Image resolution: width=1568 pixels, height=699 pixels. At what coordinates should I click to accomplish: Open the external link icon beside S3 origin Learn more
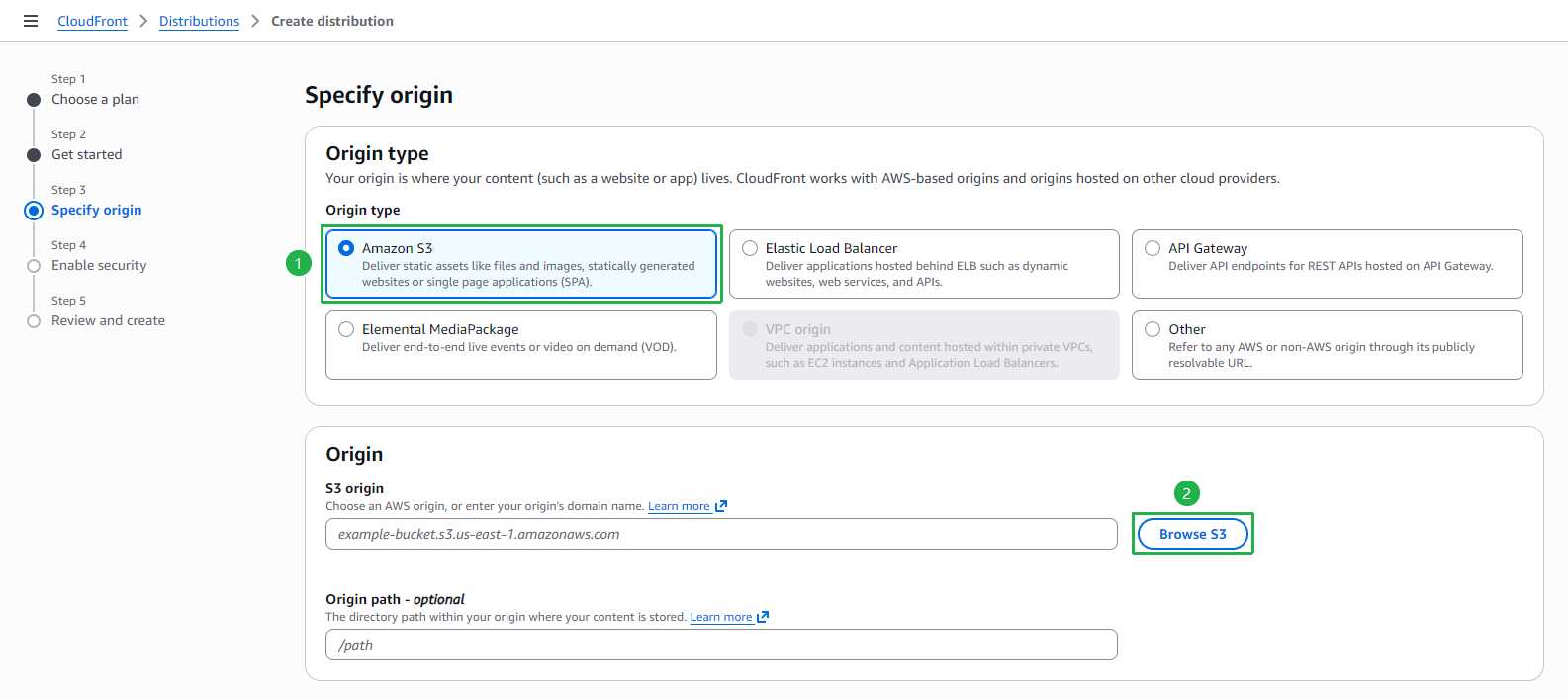tap(721, 506)
